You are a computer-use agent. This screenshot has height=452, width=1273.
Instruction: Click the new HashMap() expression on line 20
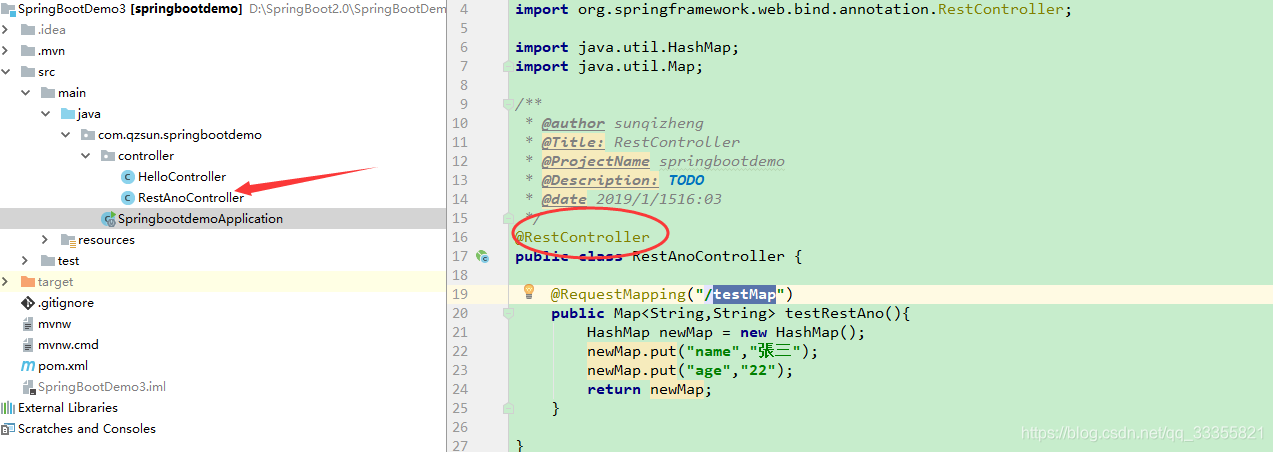coord(802,332)
